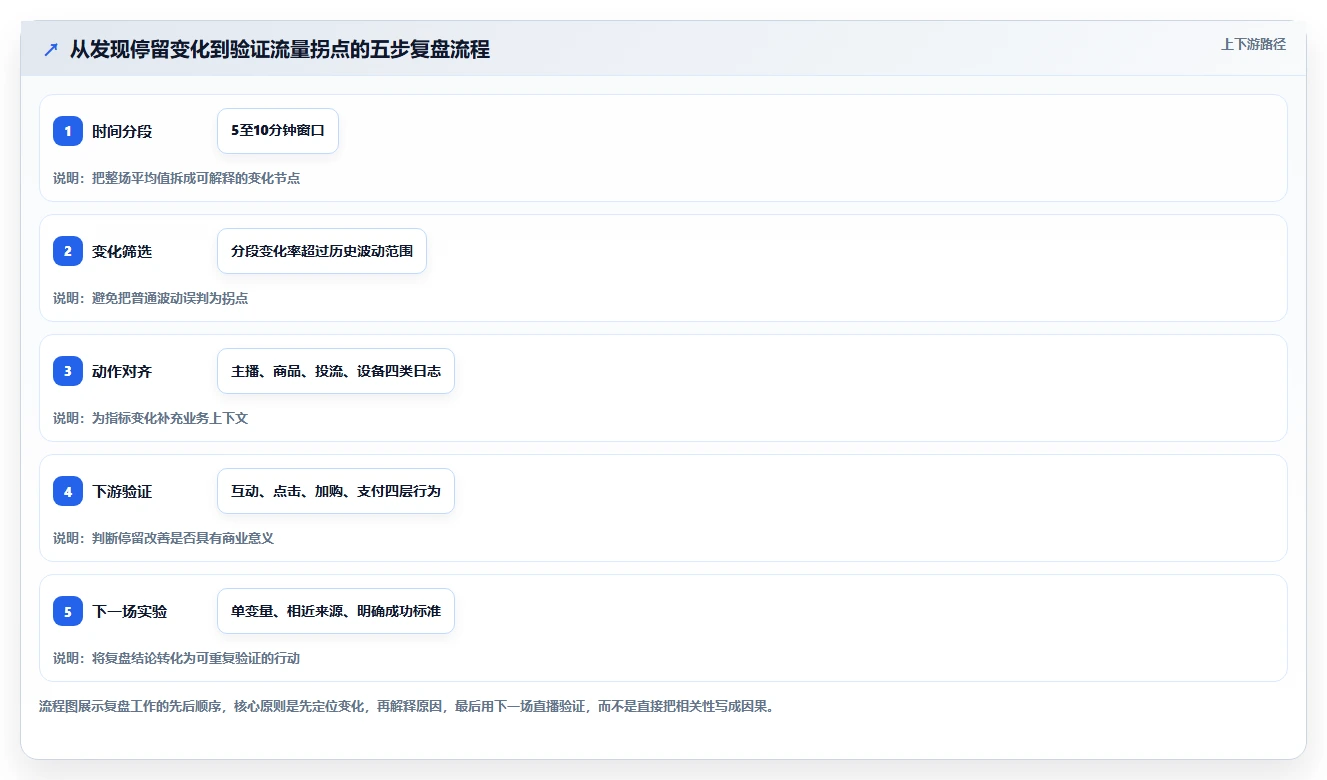The height and width of the screenshot is (780, 1327).
Task: Click description 为指标变化补充业务上下文
Action: (170, 418)
